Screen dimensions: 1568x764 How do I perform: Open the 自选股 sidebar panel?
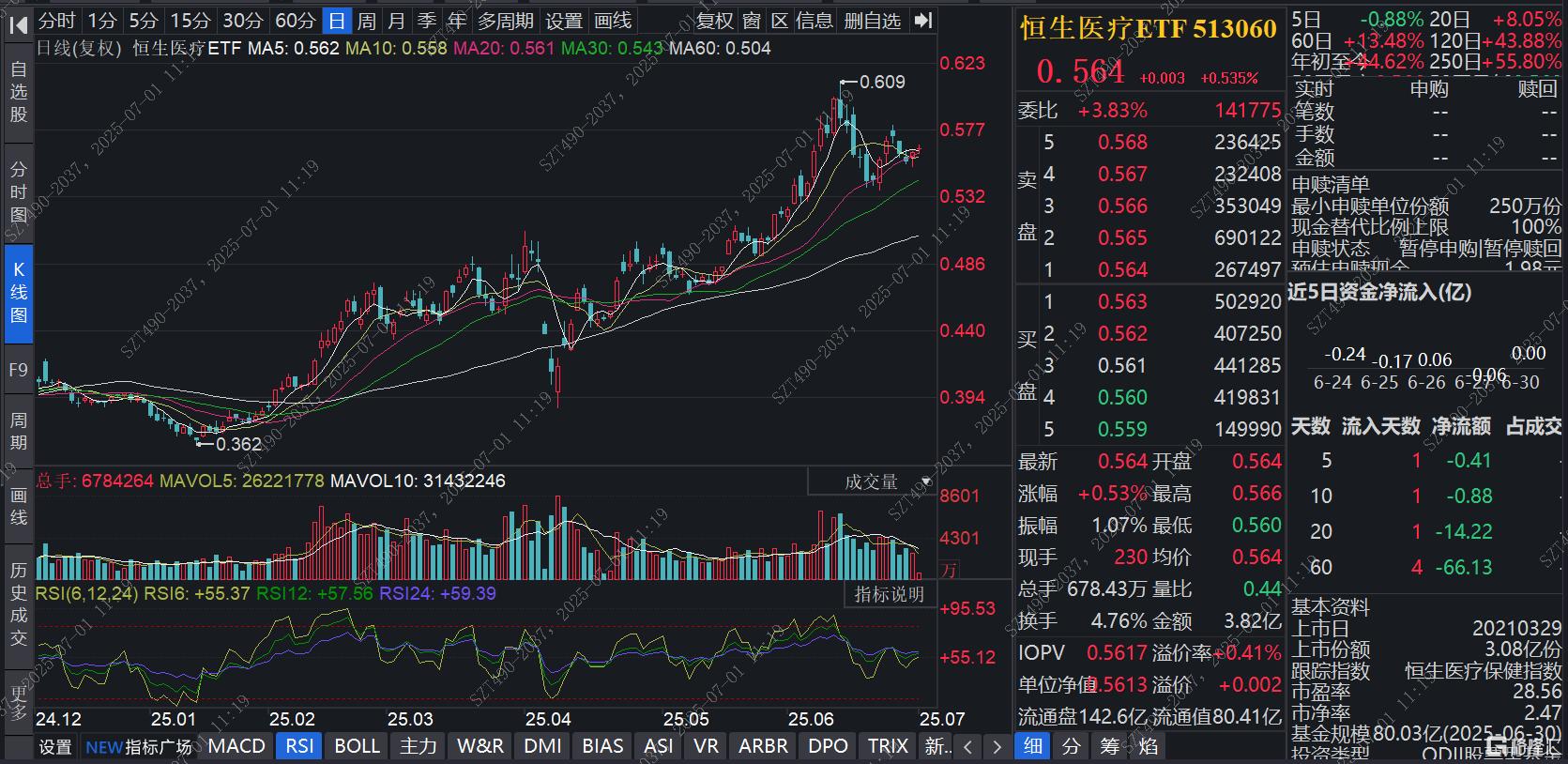(x=19, y=92)
